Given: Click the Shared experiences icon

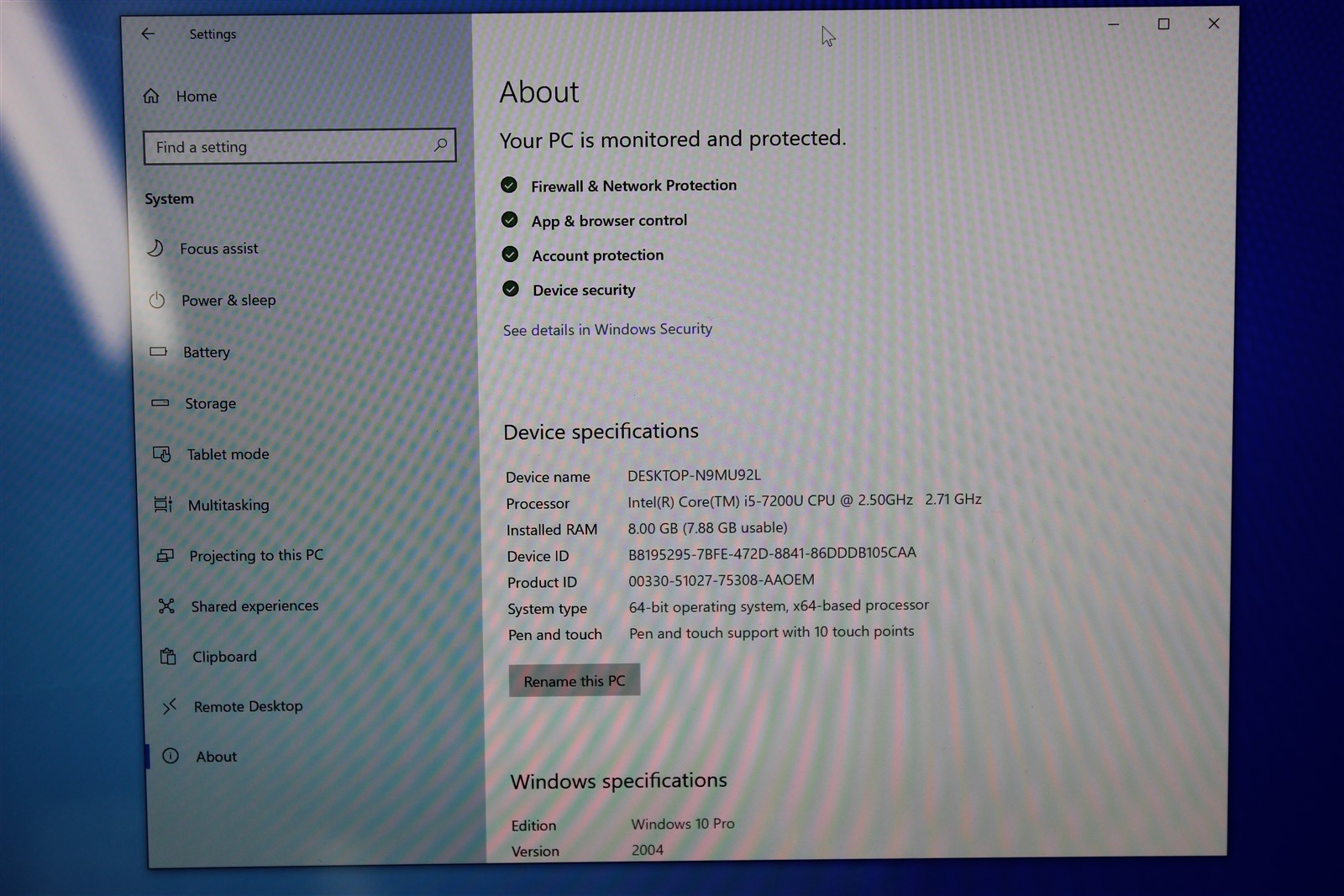Looking at the screenshot, I should [166, 605].
